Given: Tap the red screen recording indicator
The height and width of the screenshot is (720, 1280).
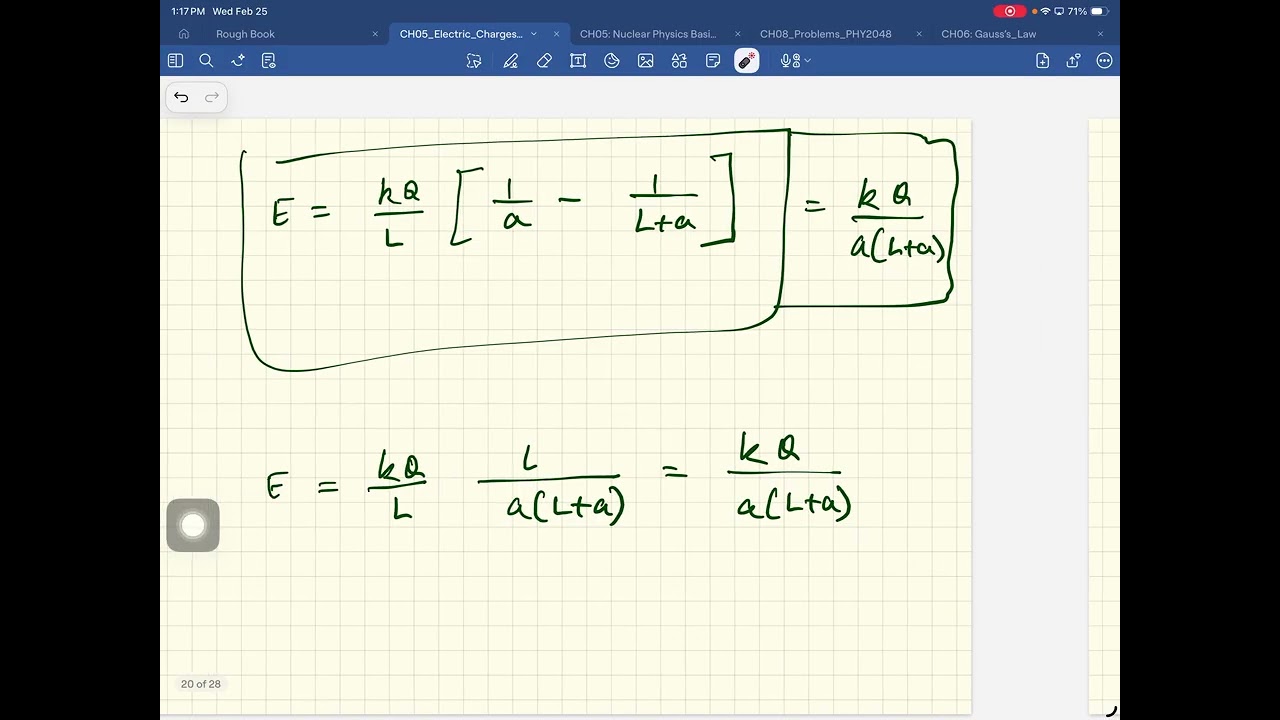Looking at the screenshot, I should 1009,11.
